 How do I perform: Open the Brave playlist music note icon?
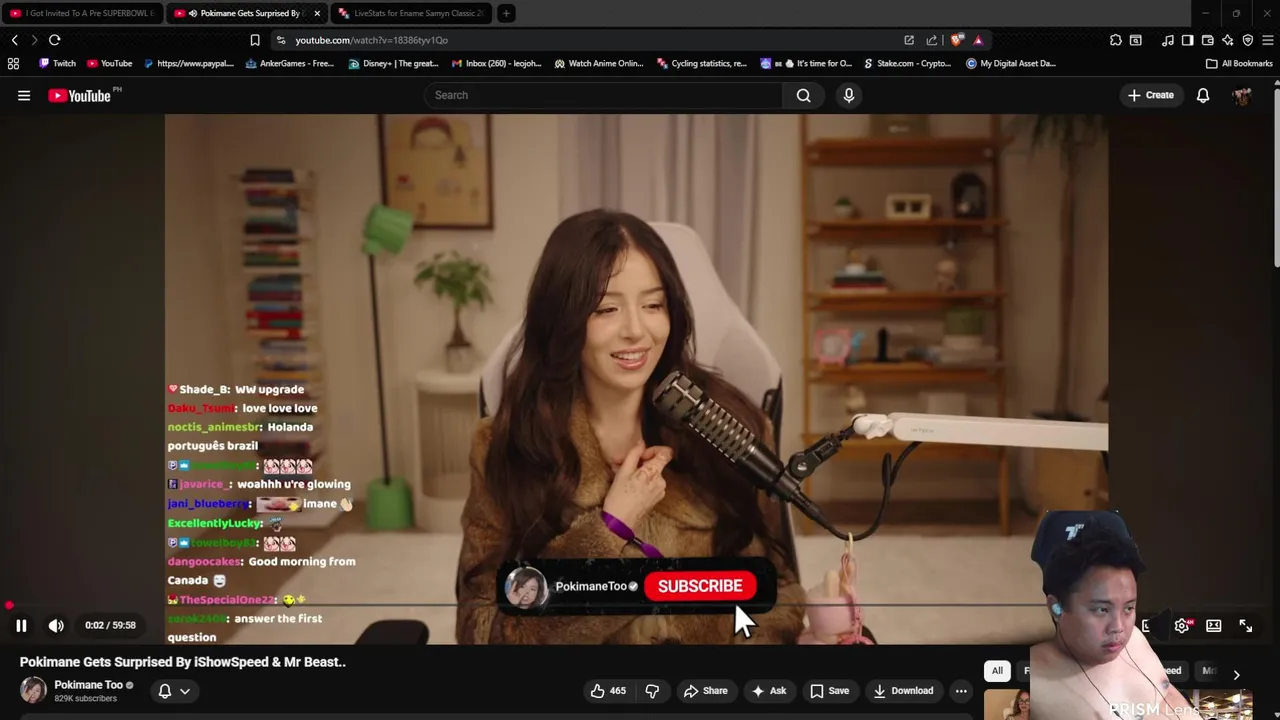point(1168,40)
